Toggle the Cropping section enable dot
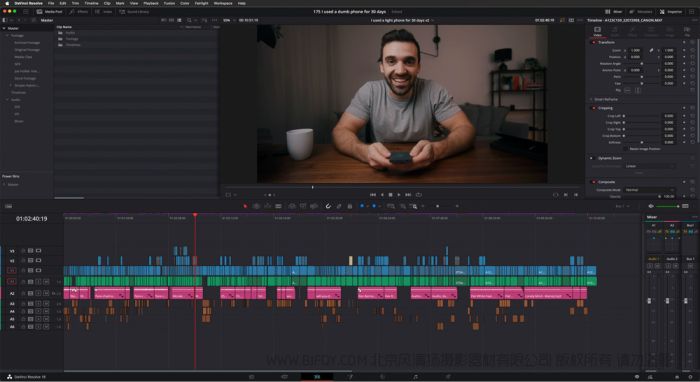 click(x=593, y=108)
